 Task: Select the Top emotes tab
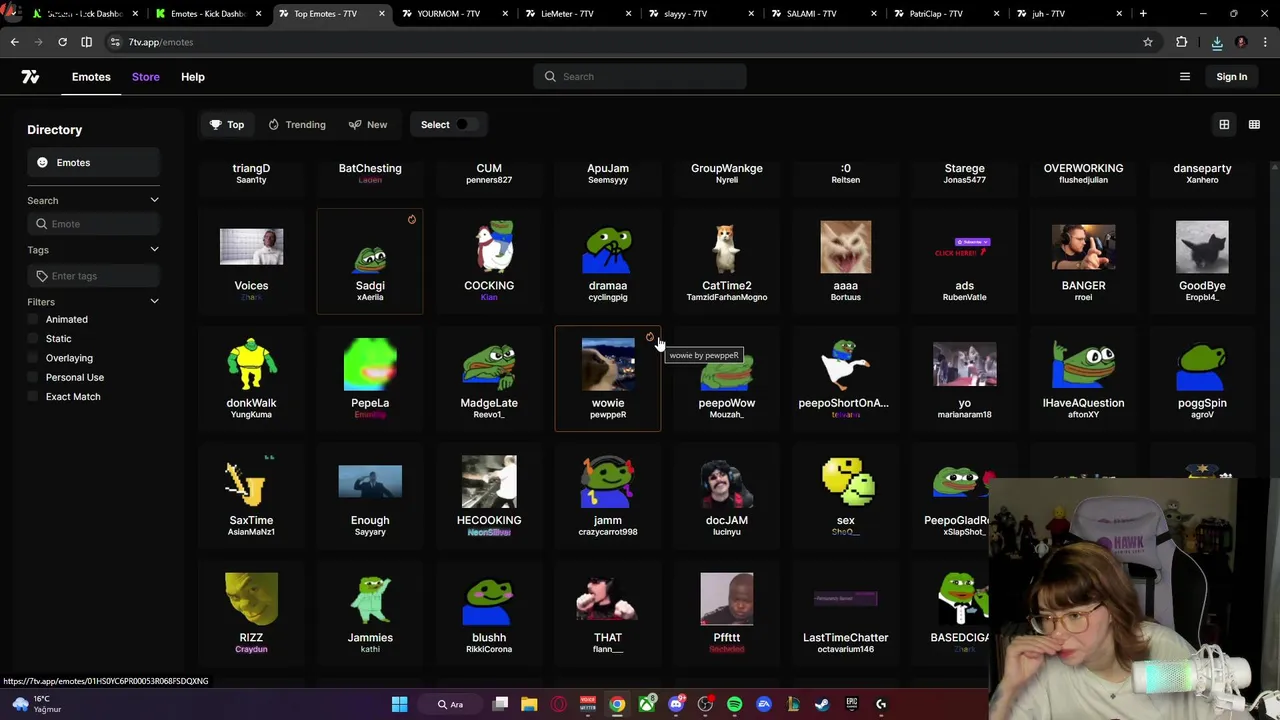click(x=227, y=125)
